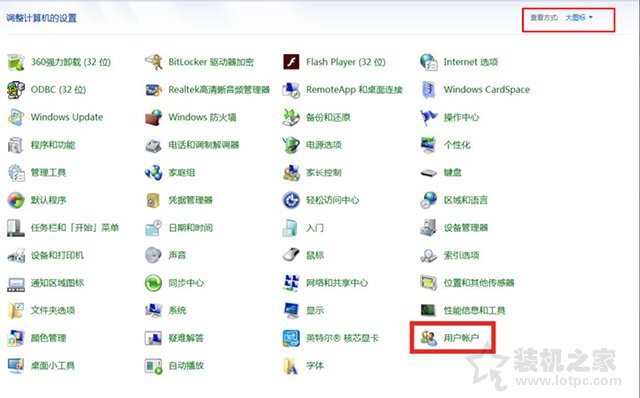Select the 默认程序 icon
This screenshot has width=640, height=398.
(16, 200)
